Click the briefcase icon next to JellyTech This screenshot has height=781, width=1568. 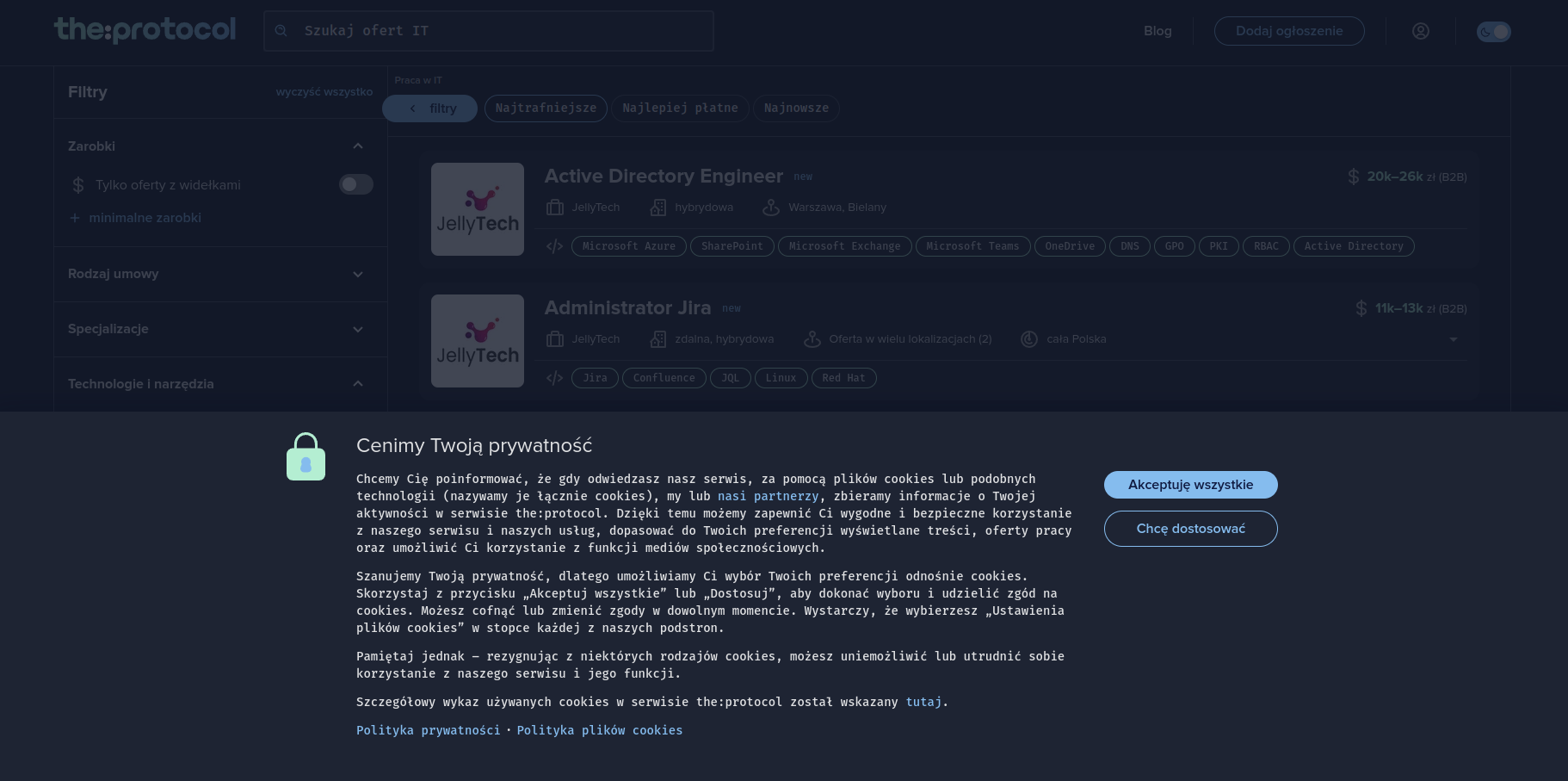(554, 207)
